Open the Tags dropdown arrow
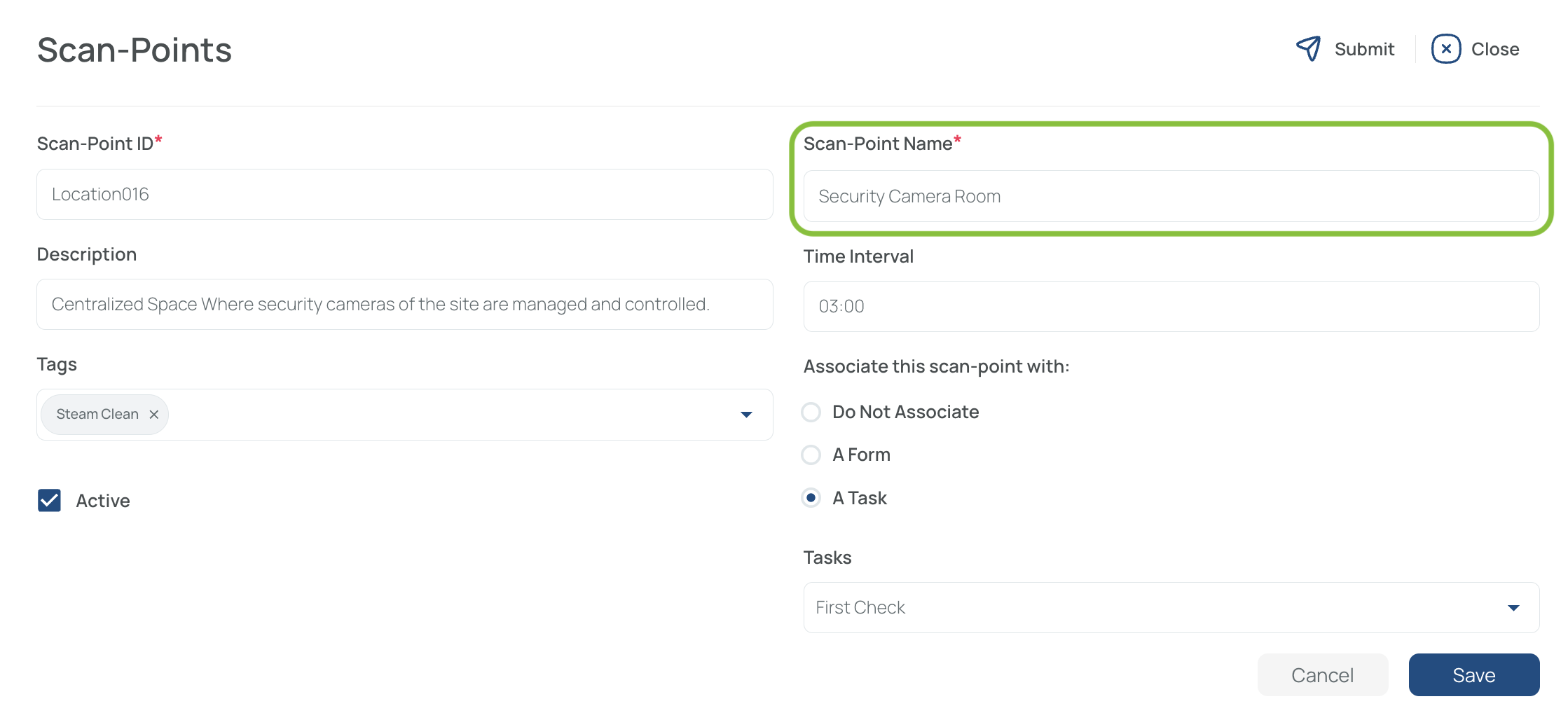Viewport: 1568px width, 727px height. click(746, 415)
